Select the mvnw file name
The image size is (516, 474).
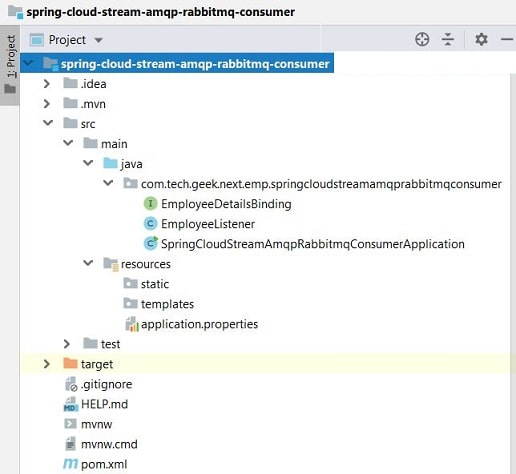(x=96, y=424)
